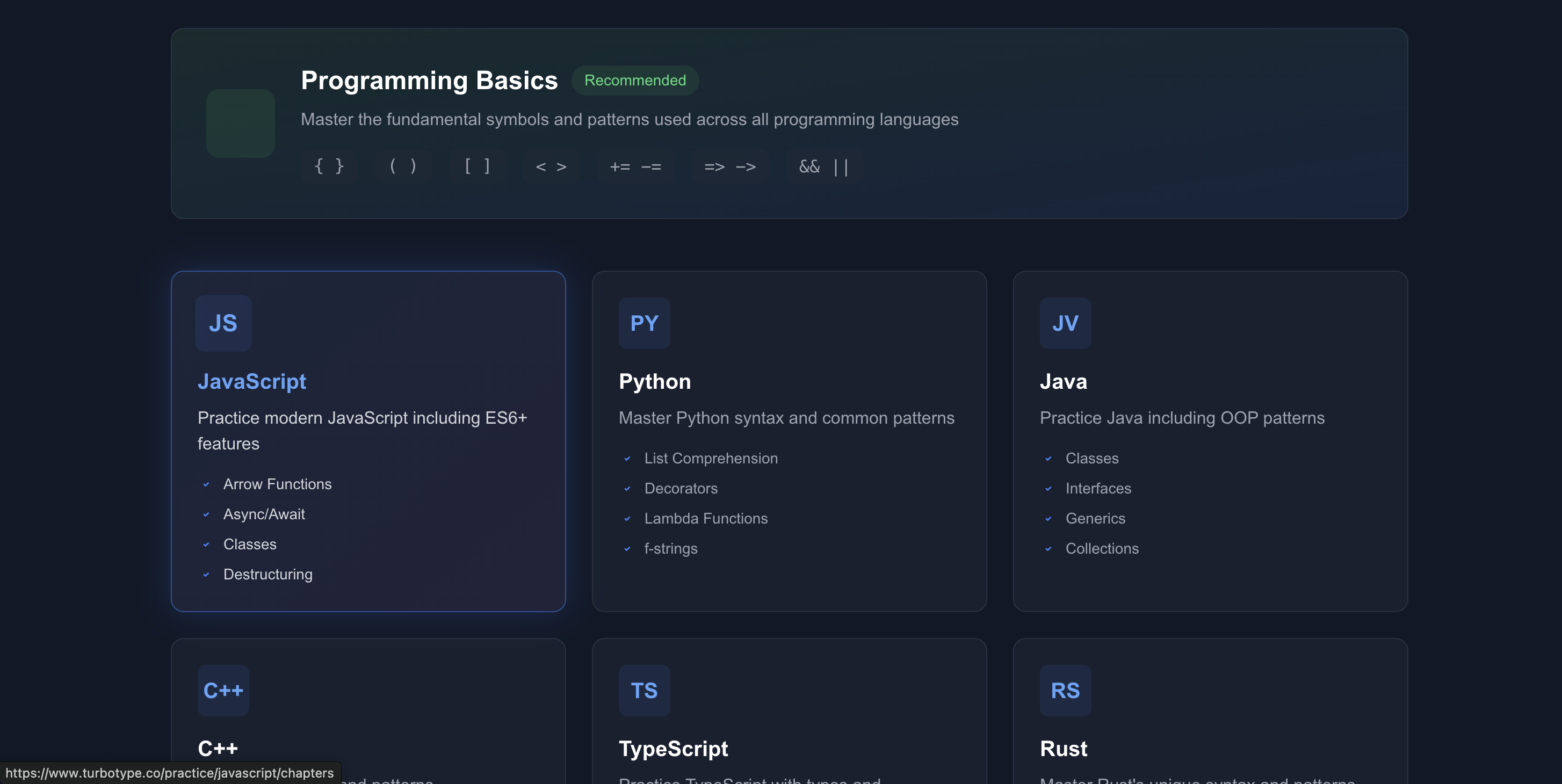Open the JavaScript course title link
Viewport: 1562px width, 784px height.
pos(251,381)
